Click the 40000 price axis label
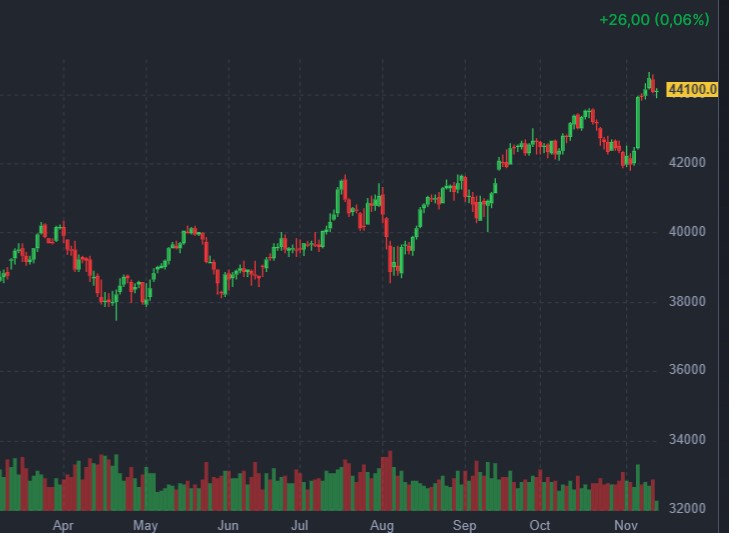The image size is (729, 533). (688, 232)
